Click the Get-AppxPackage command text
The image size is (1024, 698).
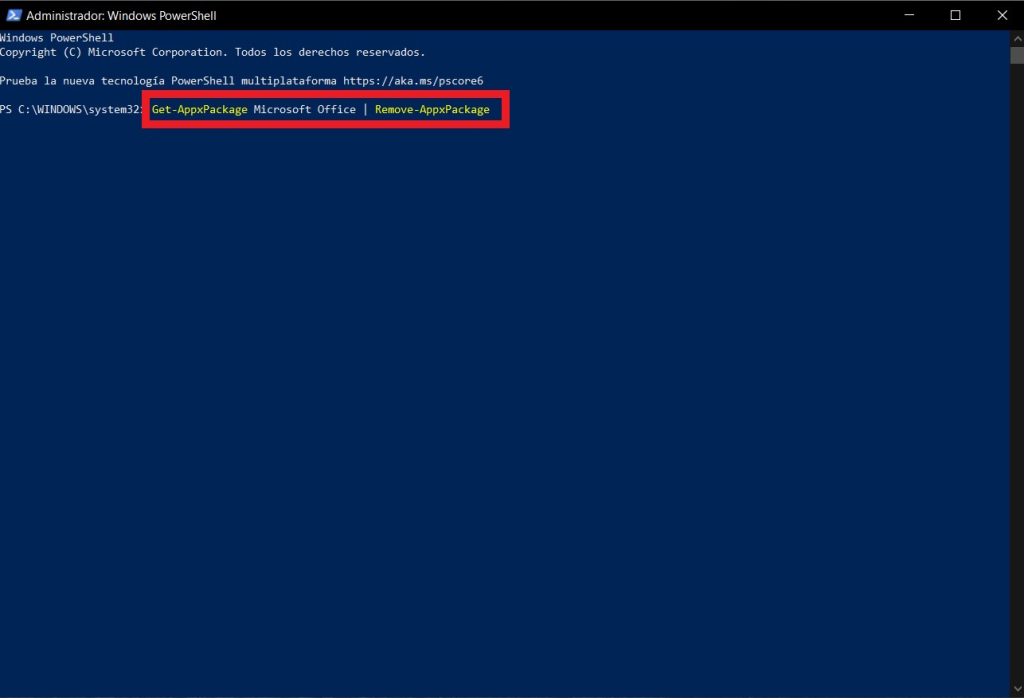[199, 109]
